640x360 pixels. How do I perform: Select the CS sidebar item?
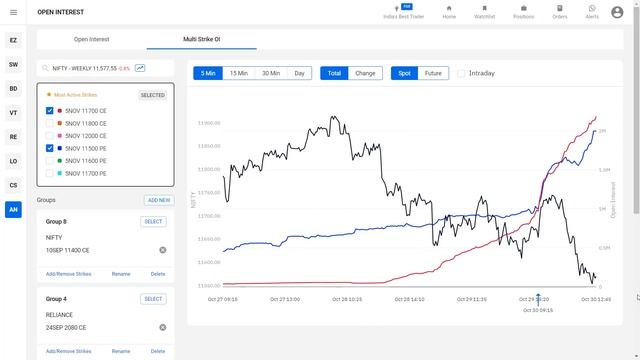tap(13, 185)
